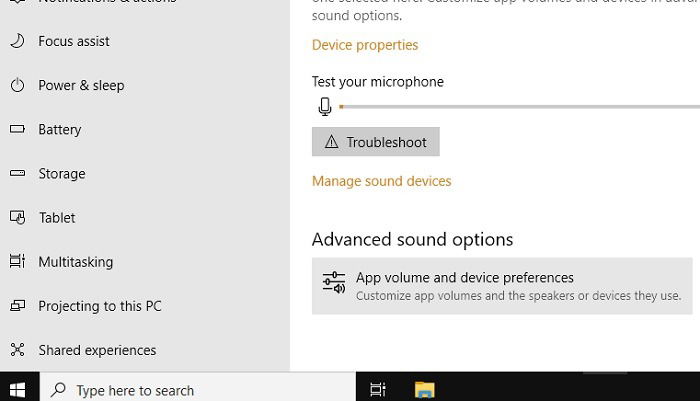Click the Power & sleep power icon
The image size is (700, 401).
(17, 85)
